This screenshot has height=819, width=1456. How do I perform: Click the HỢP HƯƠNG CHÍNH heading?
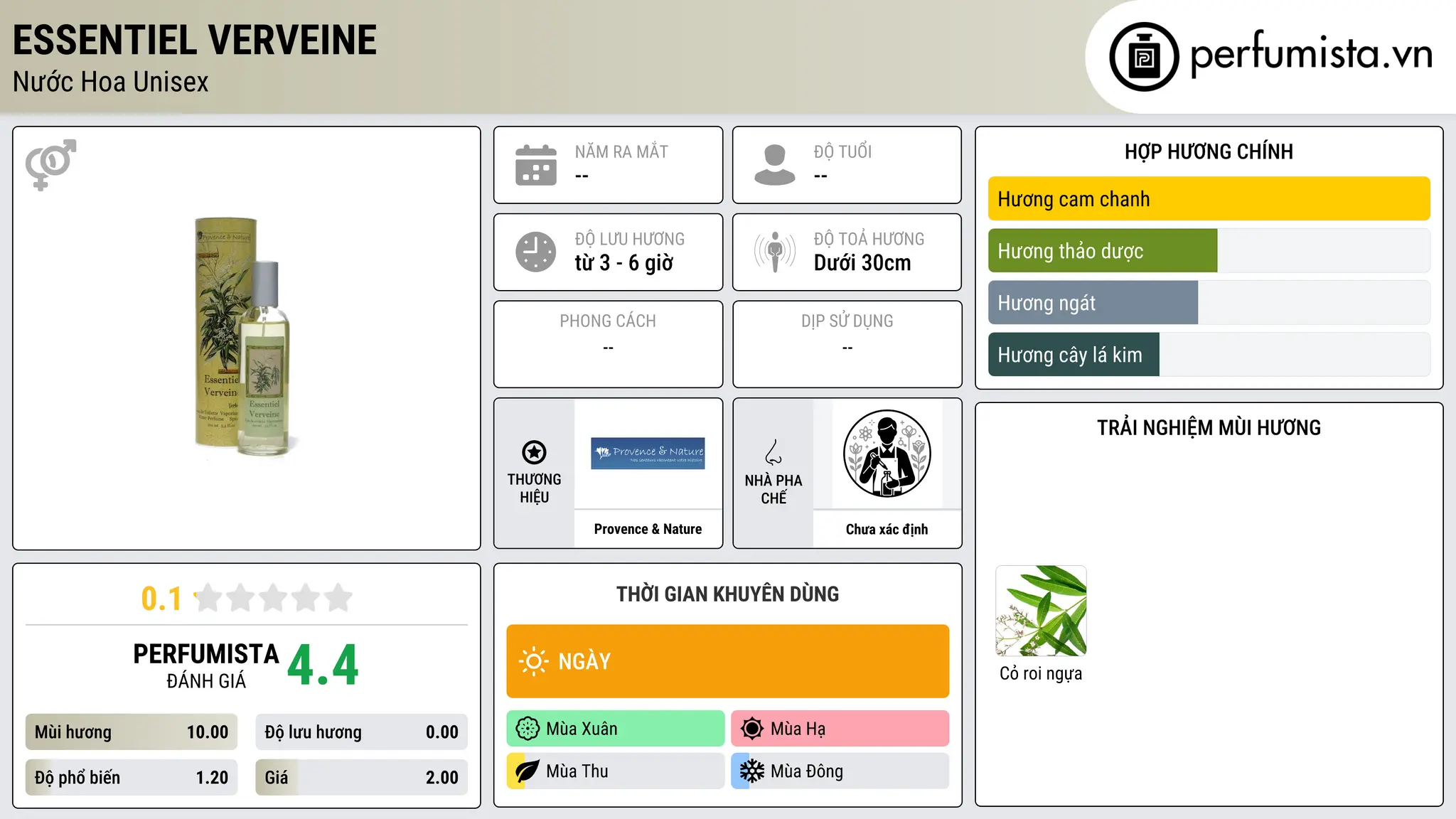1209,151
